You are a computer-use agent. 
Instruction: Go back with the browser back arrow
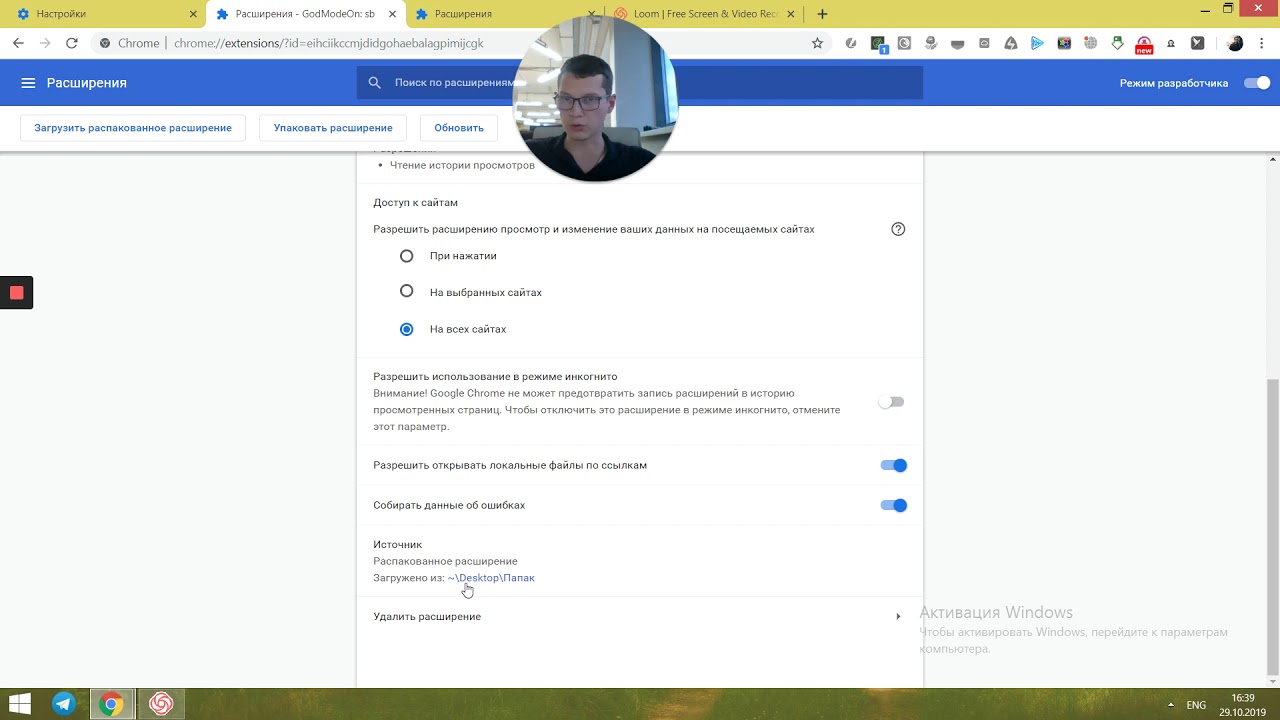coord(18,43)
